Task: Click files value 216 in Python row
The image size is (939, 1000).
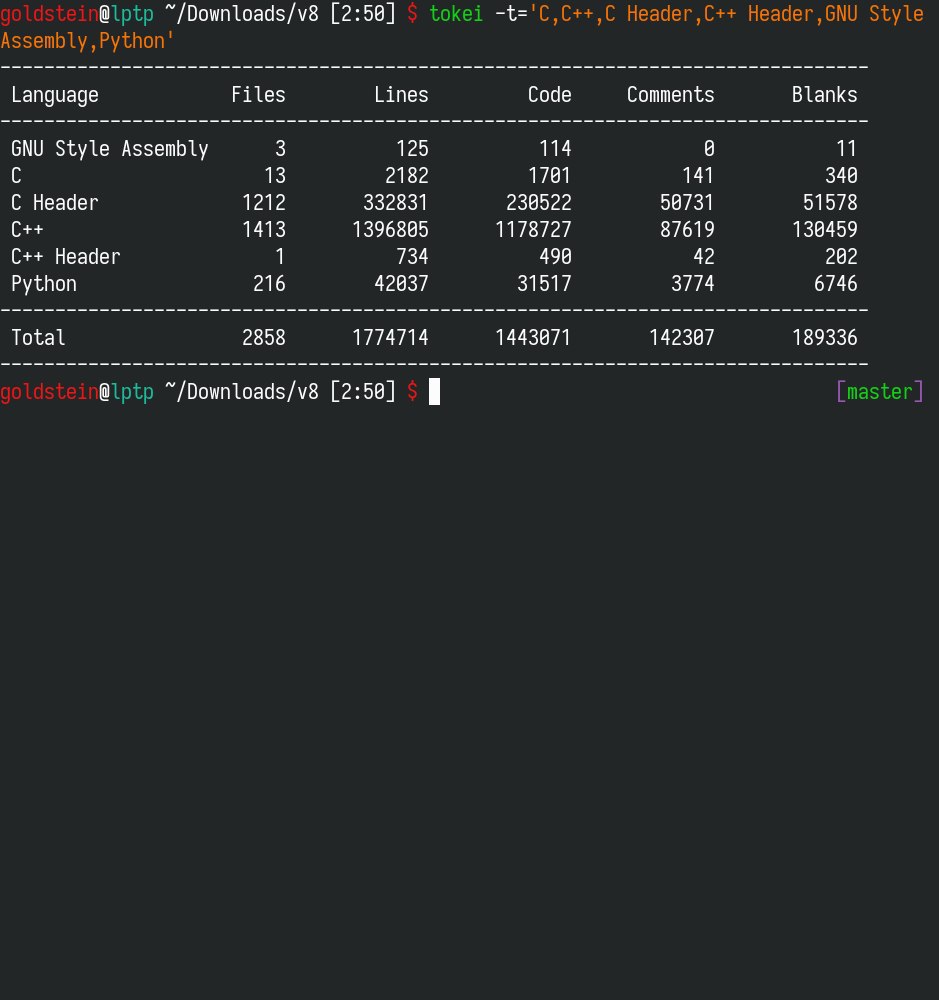Action: 269,284
